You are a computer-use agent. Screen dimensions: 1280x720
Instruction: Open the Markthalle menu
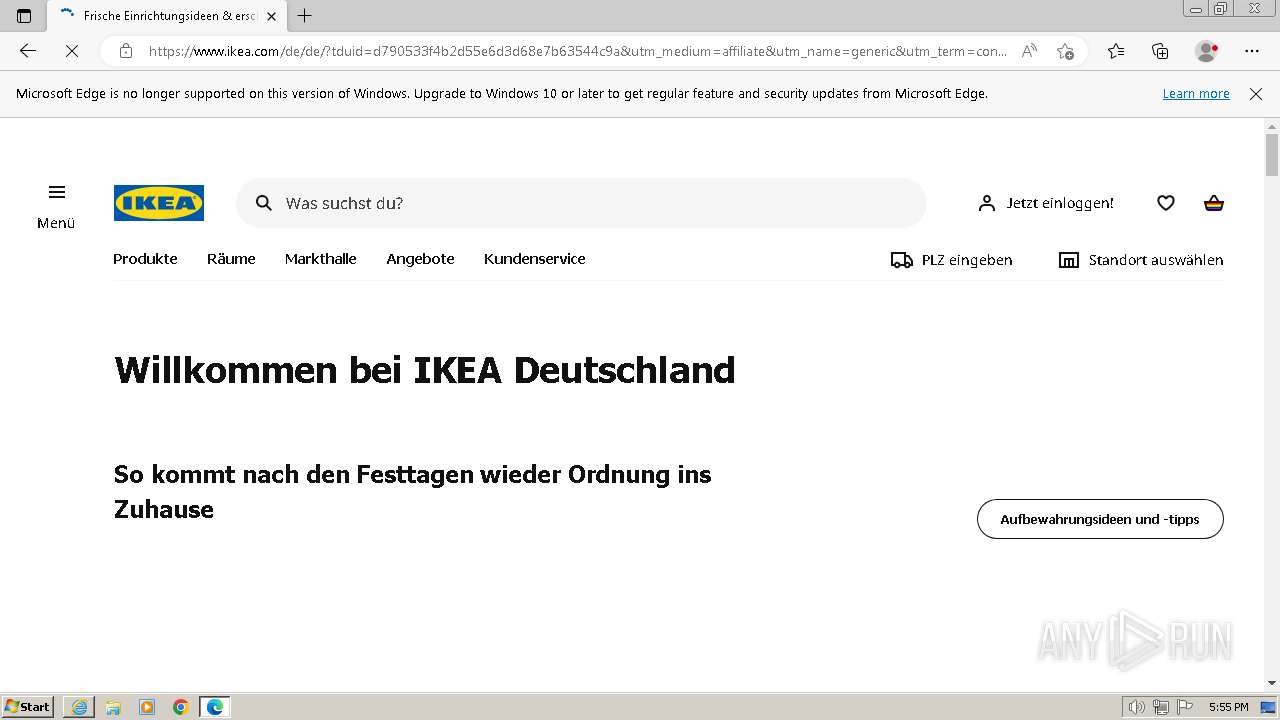click(321, 259)
